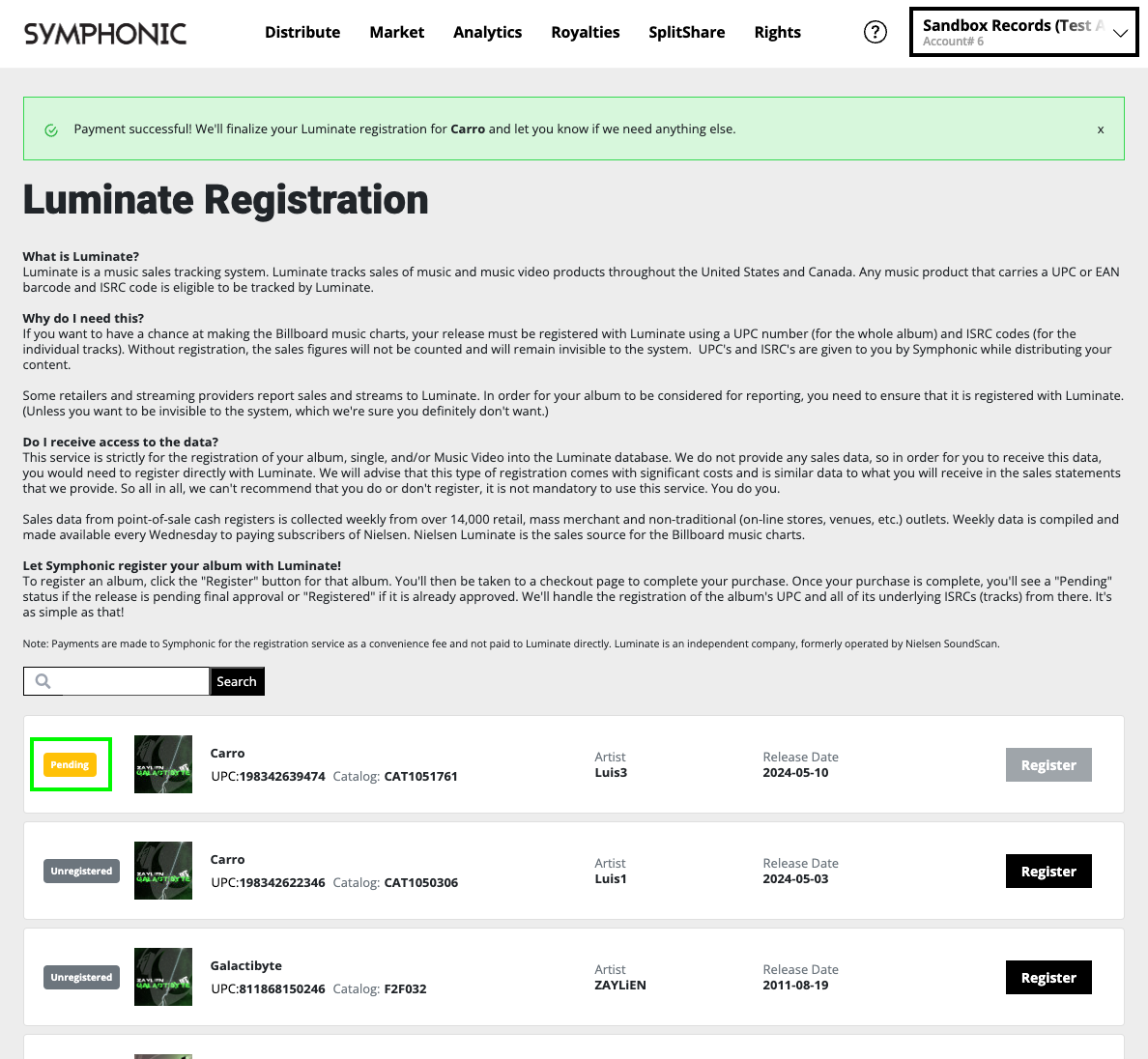Click Unregistered badge on Galactibyte row

pyautogui.click(x=81, y=977)
